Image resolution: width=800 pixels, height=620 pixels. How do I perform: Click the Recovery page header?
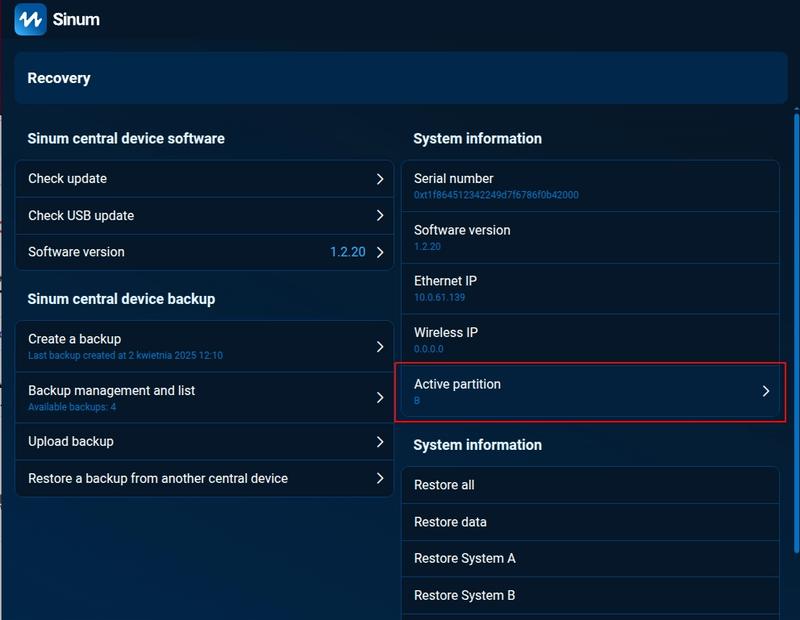point(401,78)
